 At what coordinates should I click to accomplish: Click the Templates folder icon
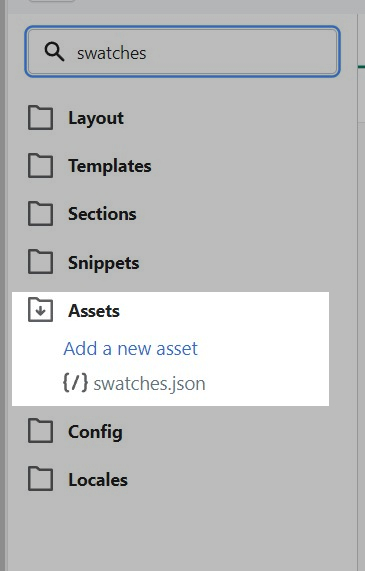pyautogui.click(x=40, y=166)
